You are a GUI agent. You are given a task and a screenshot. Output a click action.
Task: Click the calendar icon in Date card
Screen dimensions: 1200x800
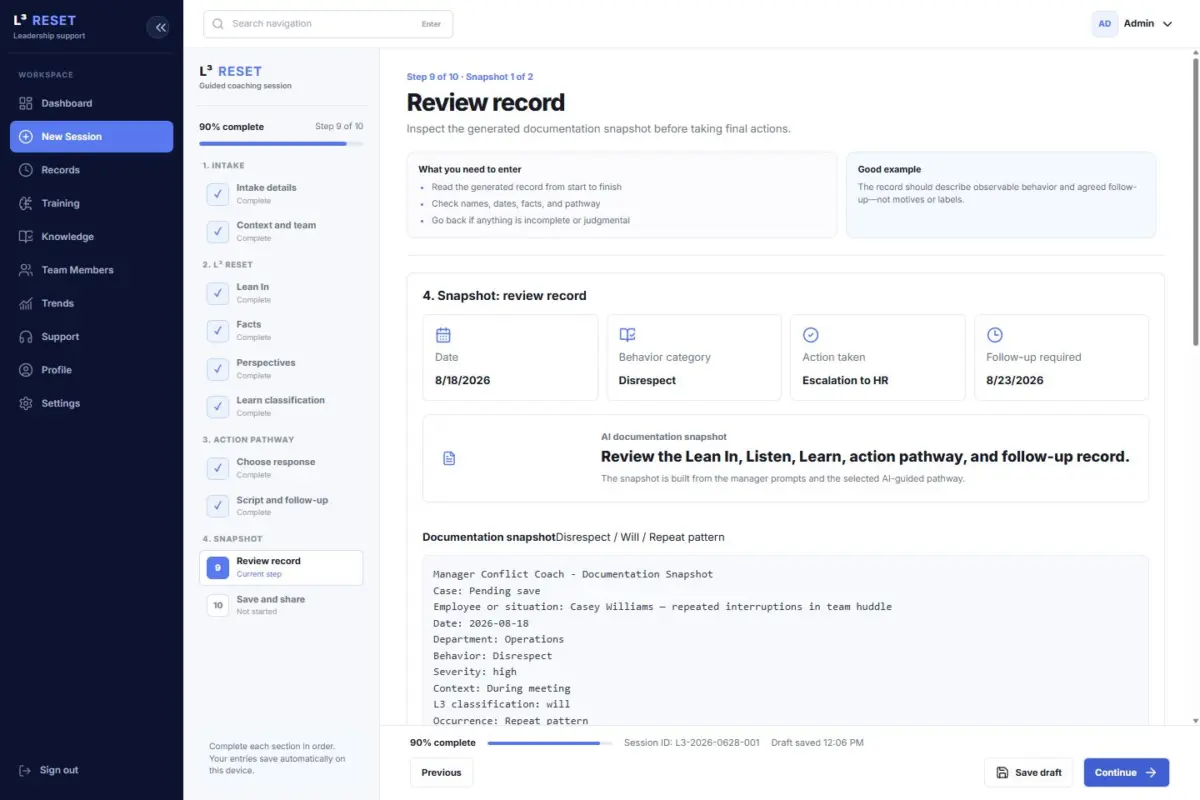(443, 335)
